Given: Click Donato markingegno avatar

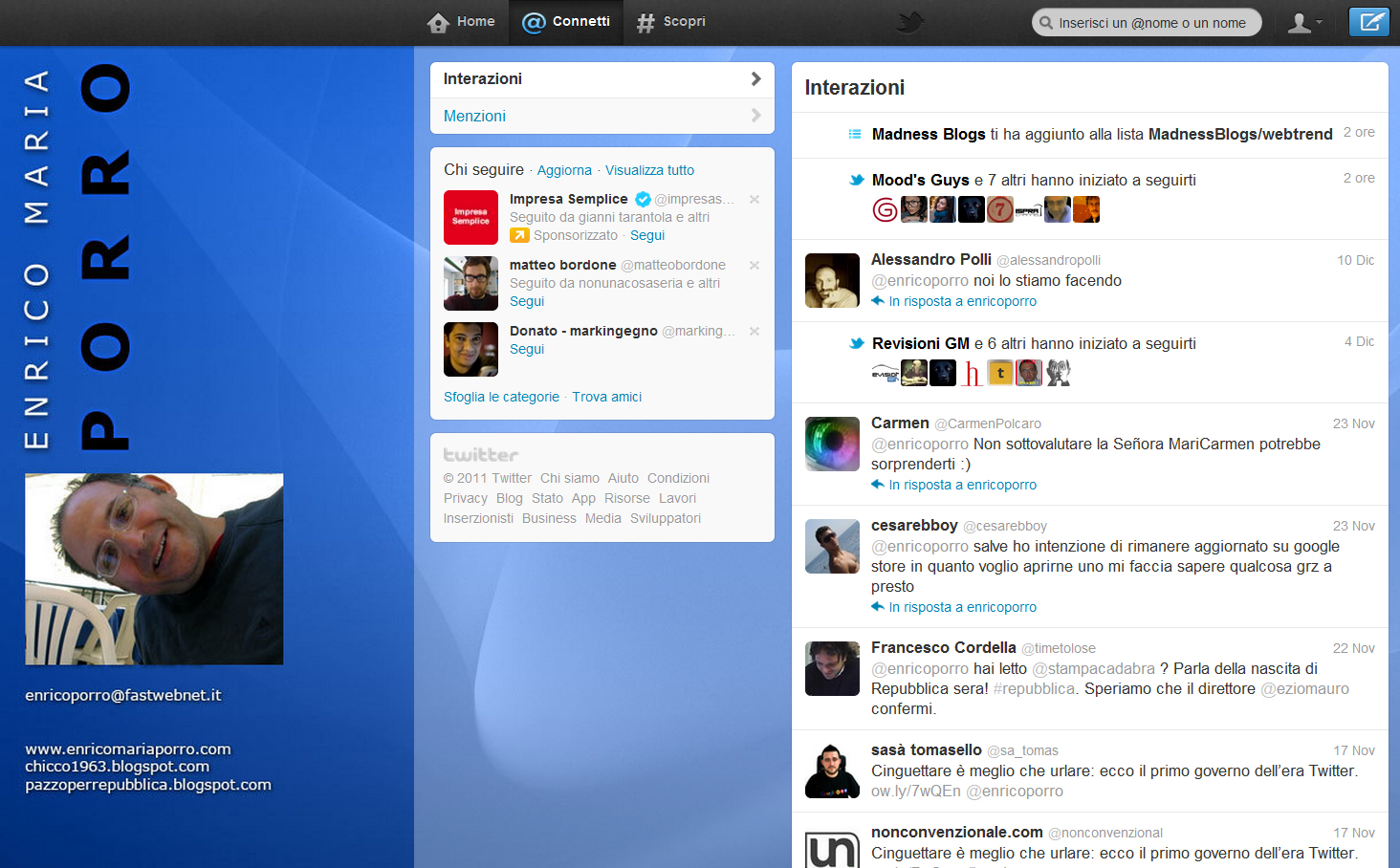Looking at the screenshot, I should click(470, 349).
